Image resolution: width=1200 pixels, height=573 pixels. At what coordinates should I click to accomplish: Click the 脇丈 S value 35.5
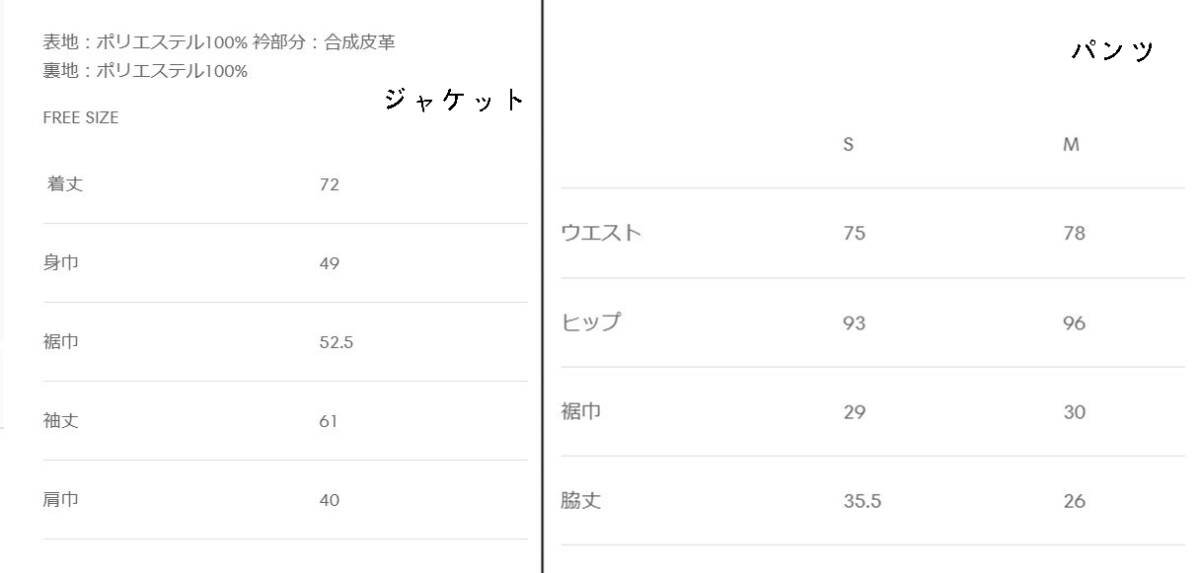[x=862, y=501]
